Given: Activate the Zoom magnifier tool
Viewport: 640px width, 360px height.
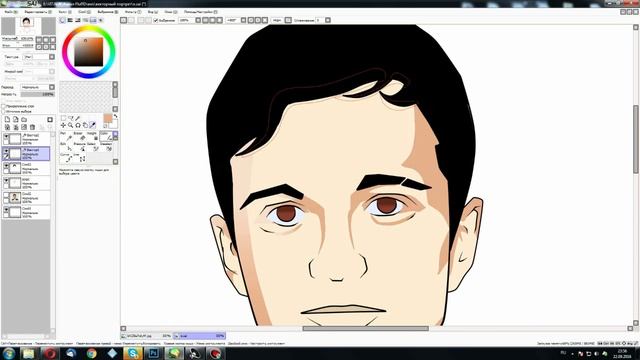Looking at the screenshot, I should point(70,125).
